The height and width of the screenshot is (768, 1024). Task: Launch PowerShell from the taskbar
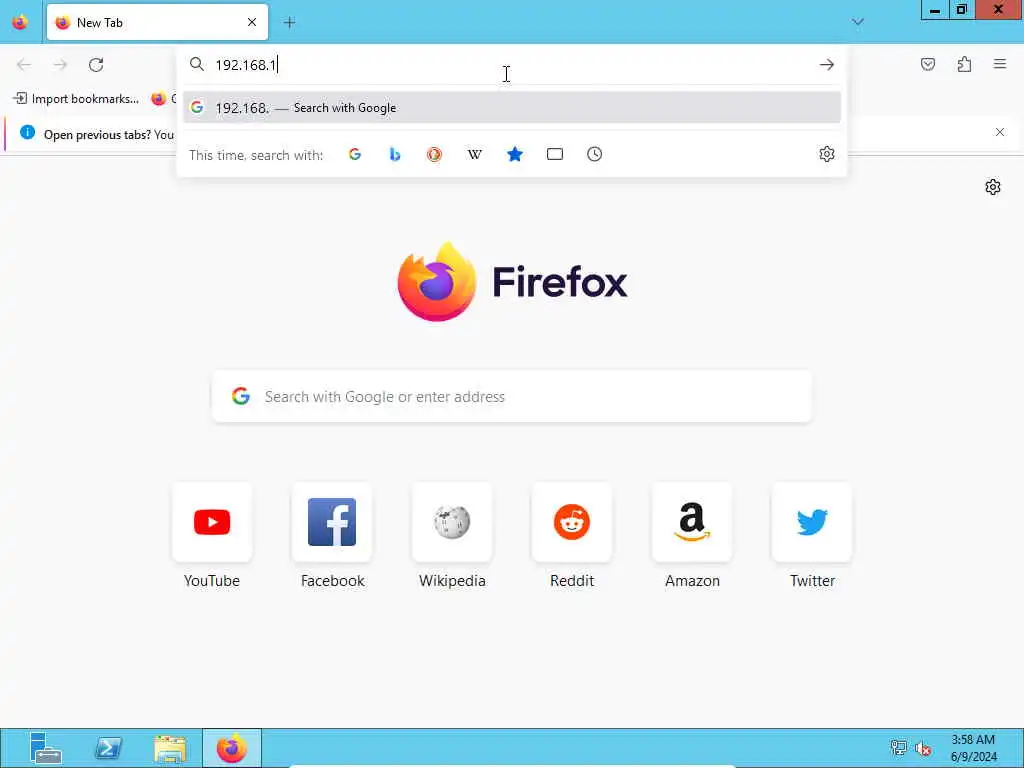(108, 748)
